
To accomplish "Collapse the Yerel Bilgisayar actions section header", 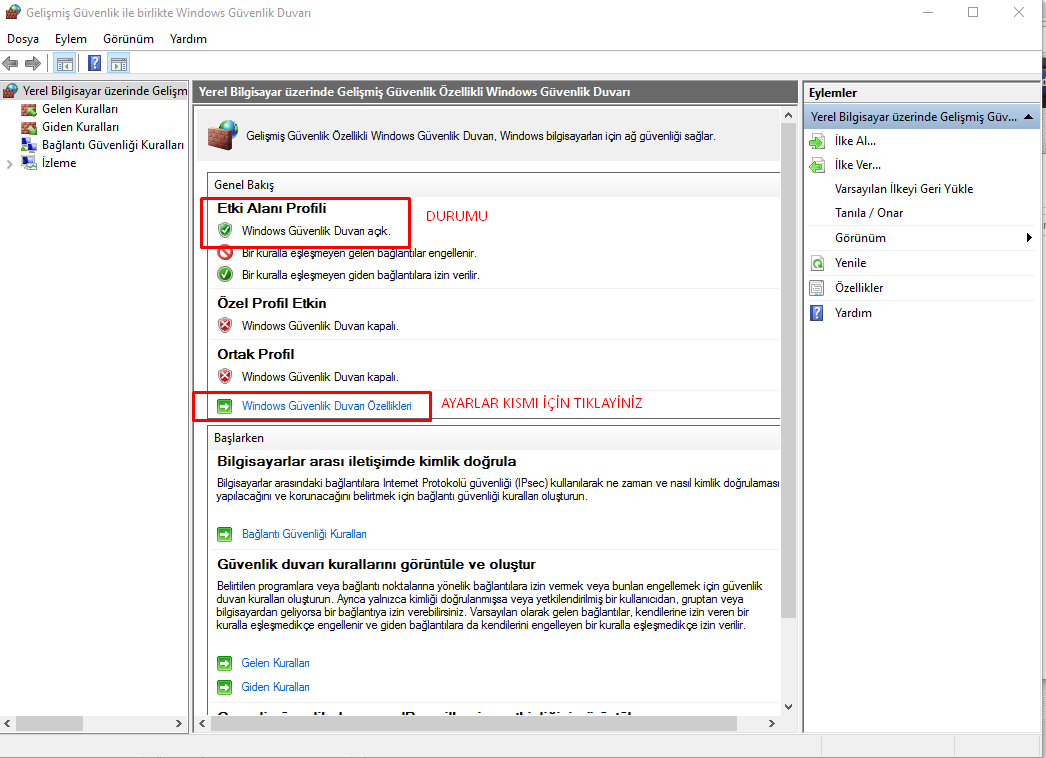I will 1030,117.
